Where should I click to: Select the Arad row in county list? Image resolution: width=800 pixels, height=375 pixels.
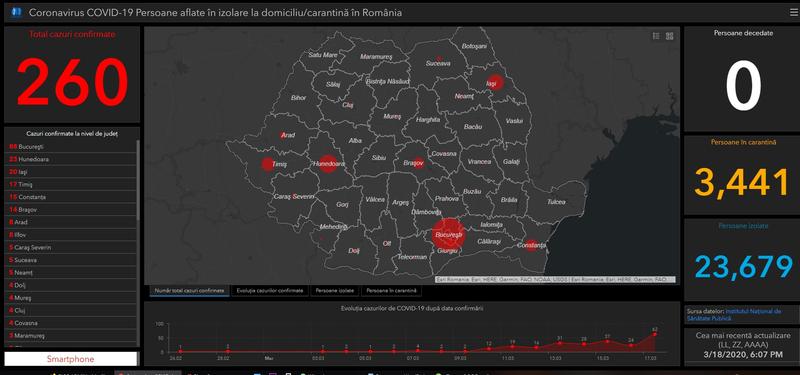click(x=70, y=222)
